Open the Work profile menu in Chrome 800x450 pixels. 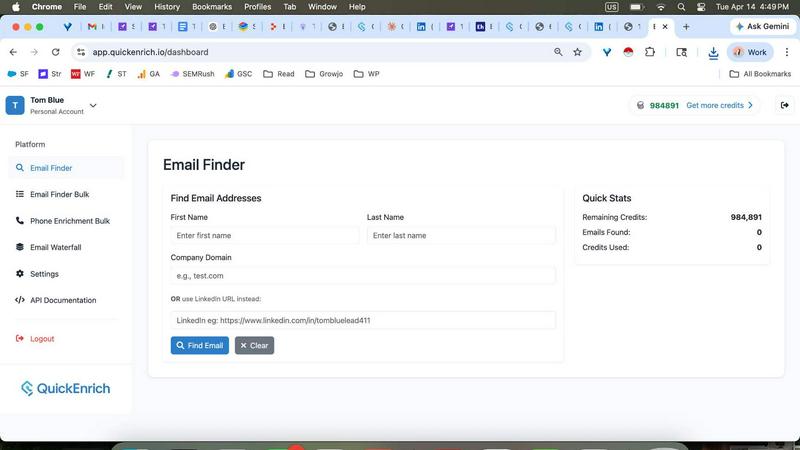pos(749,52)
